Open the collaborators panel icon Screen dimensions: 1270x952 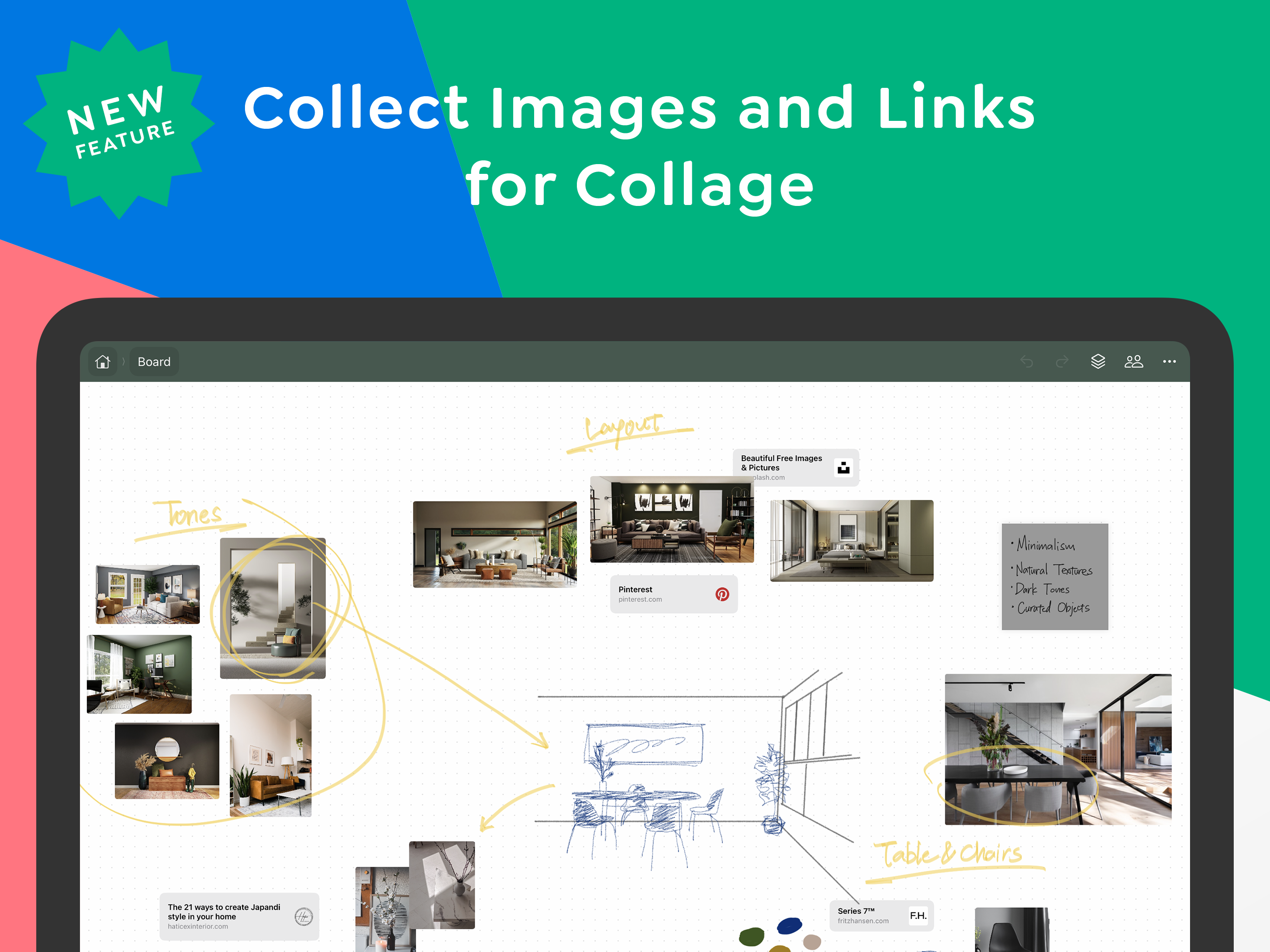coord(1134,361)
